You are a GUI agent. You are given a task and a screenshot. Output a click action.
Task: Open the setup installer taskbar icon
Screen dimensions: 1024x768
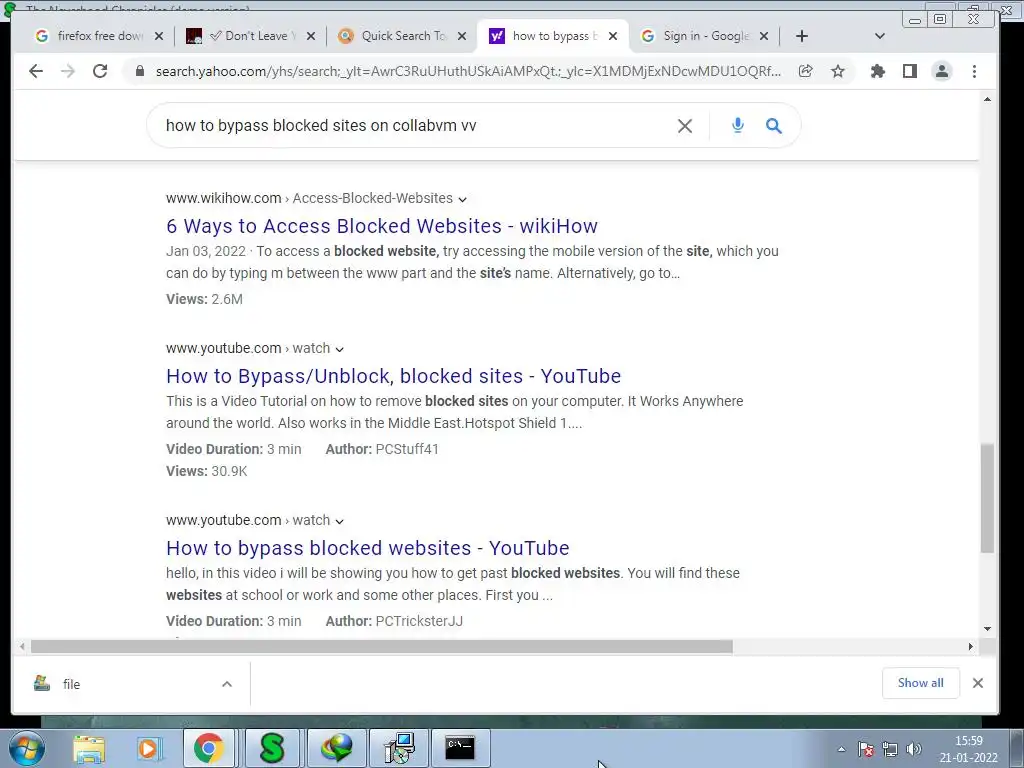399,748
